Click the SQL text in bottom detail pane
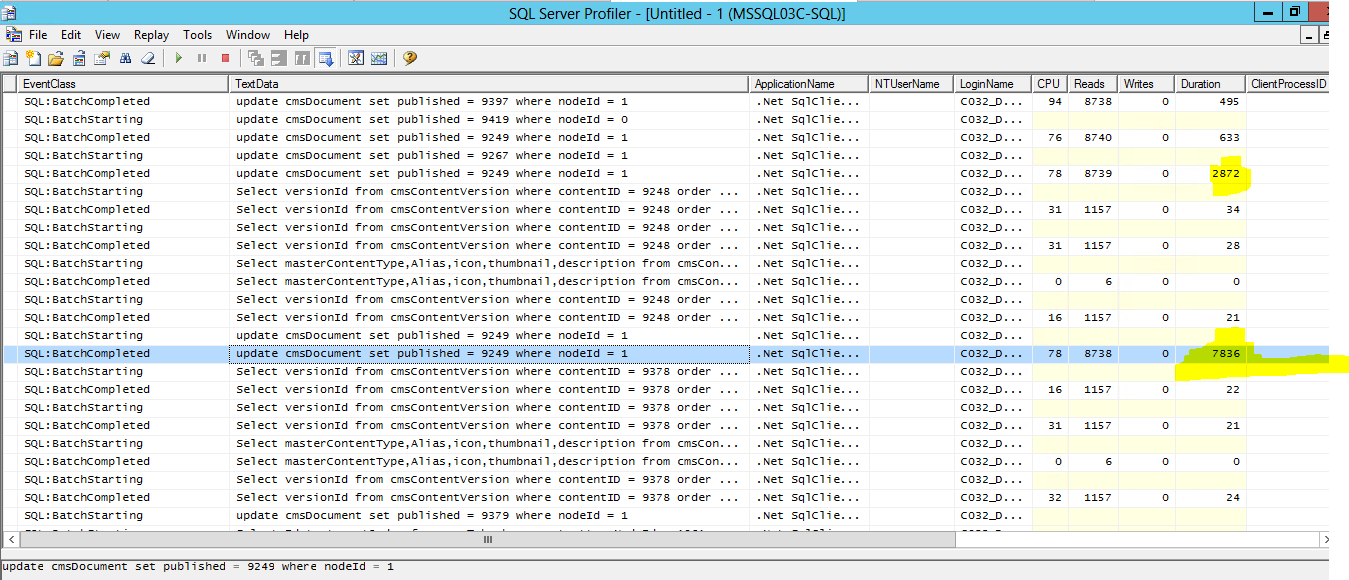 (198, 567)
